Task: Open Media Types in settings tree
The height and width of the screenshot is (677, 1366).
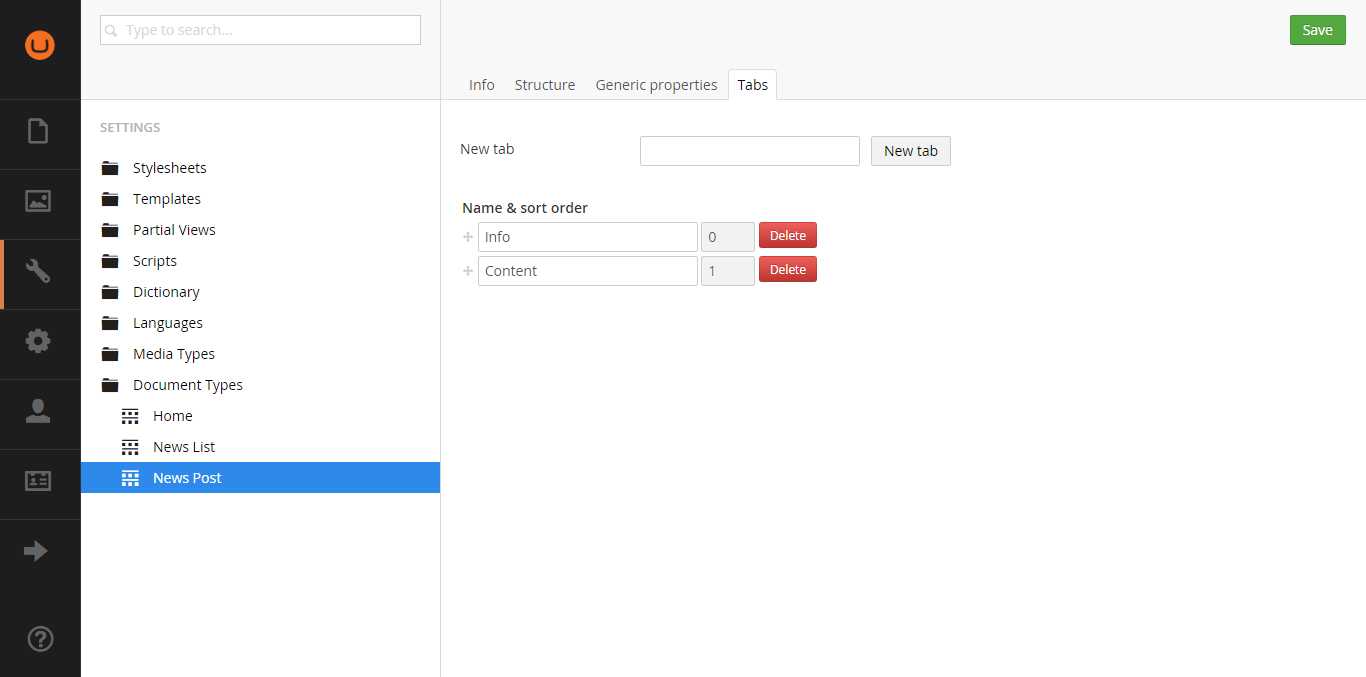Action: click(174, 354)
